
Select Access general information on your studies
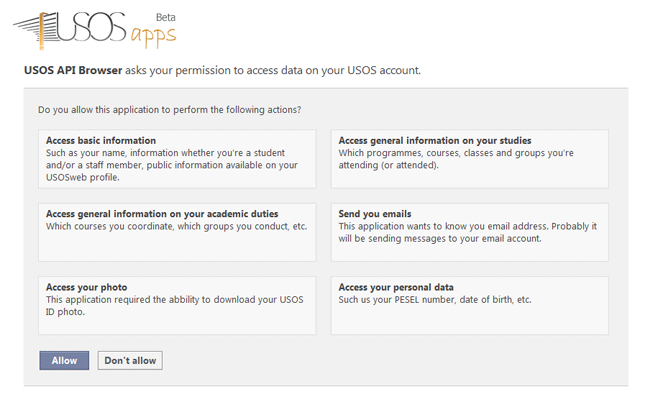tap(470, 159)
